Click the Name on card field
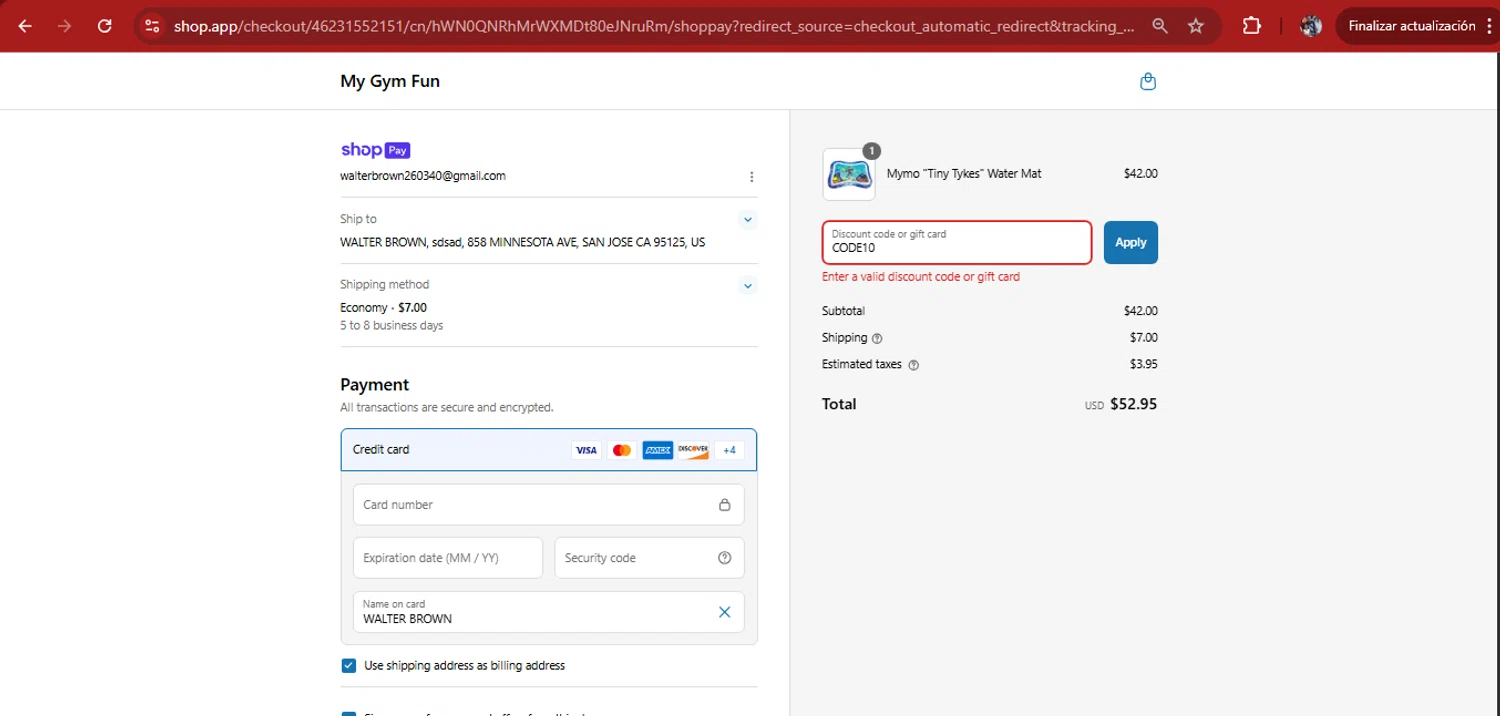 pos(549,612)
